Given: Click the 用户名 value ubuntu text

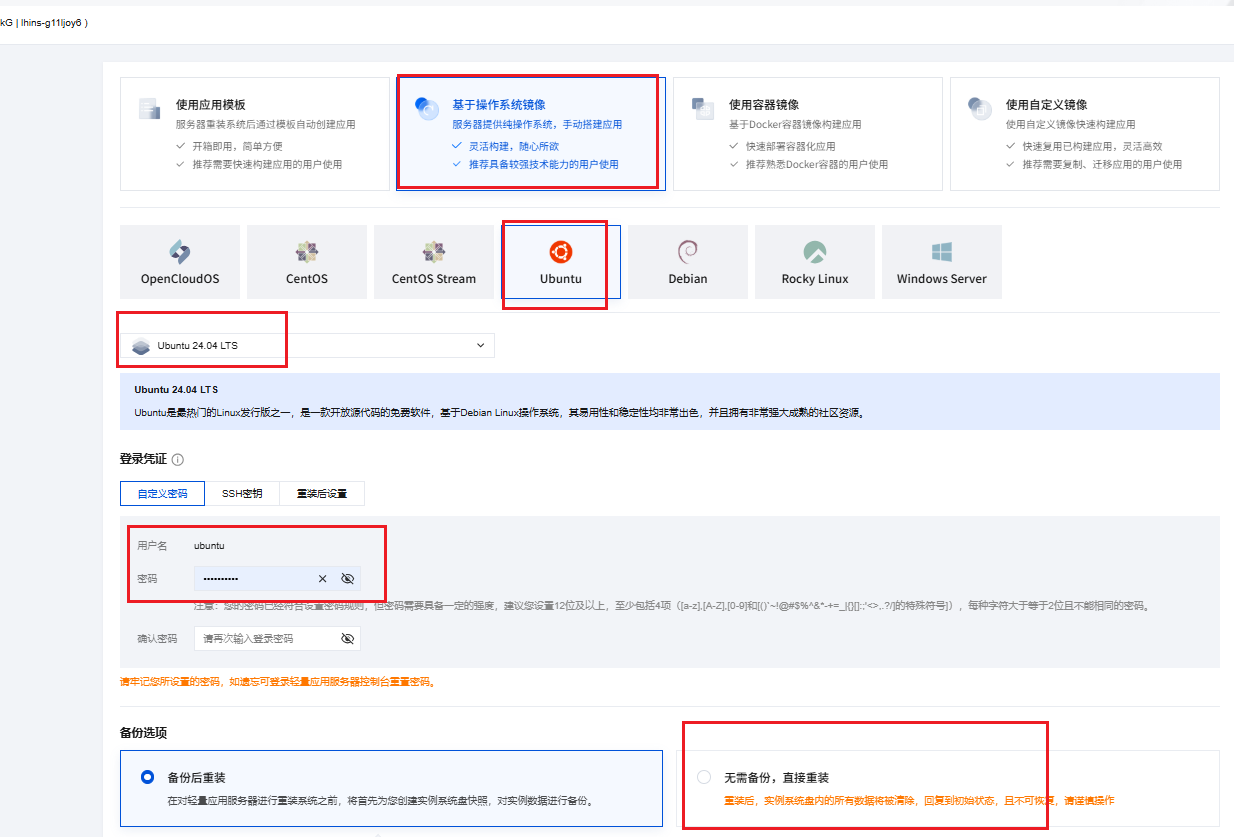Looking at the screenshot, I should pos(209,545).
